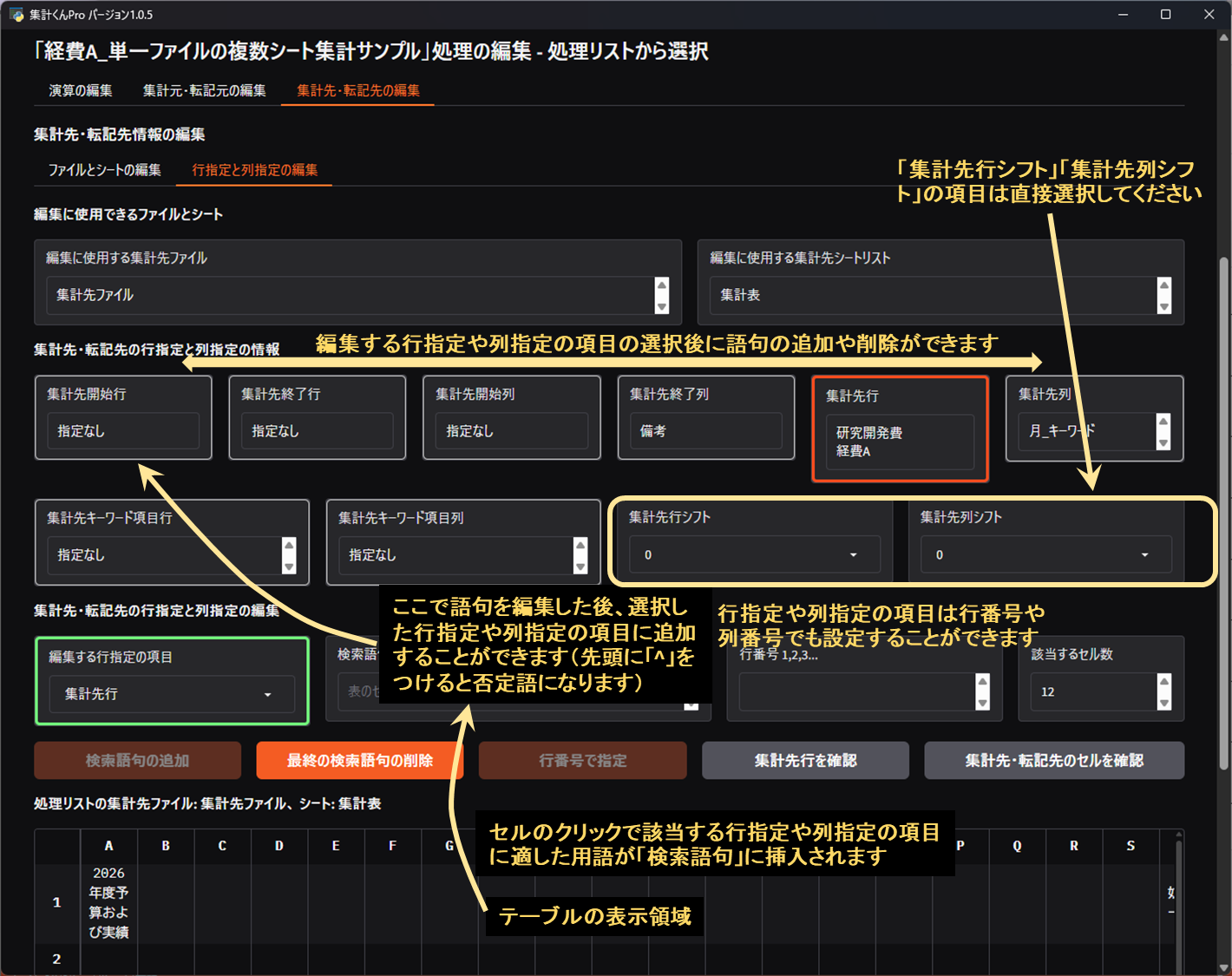The image size is (1232, 976).
Task: Select the 集計先行 panel
Action: tap(901, 429)
